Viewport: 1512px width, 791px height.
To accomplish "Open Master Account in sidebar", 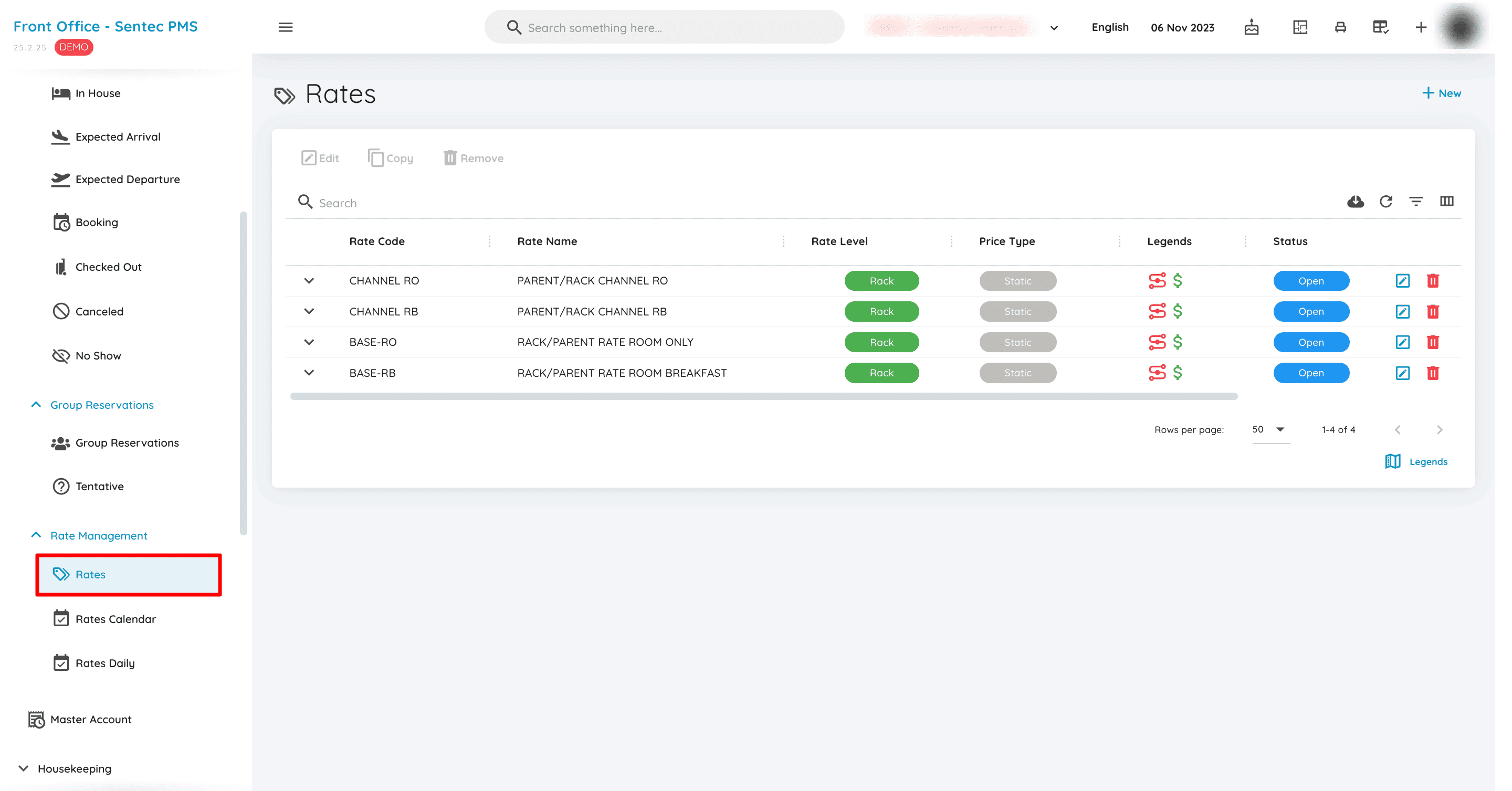I will click(80, 720).
